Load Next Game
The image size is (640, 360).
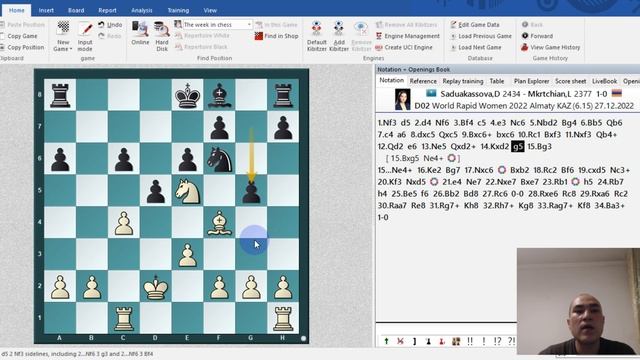[476, 47]
